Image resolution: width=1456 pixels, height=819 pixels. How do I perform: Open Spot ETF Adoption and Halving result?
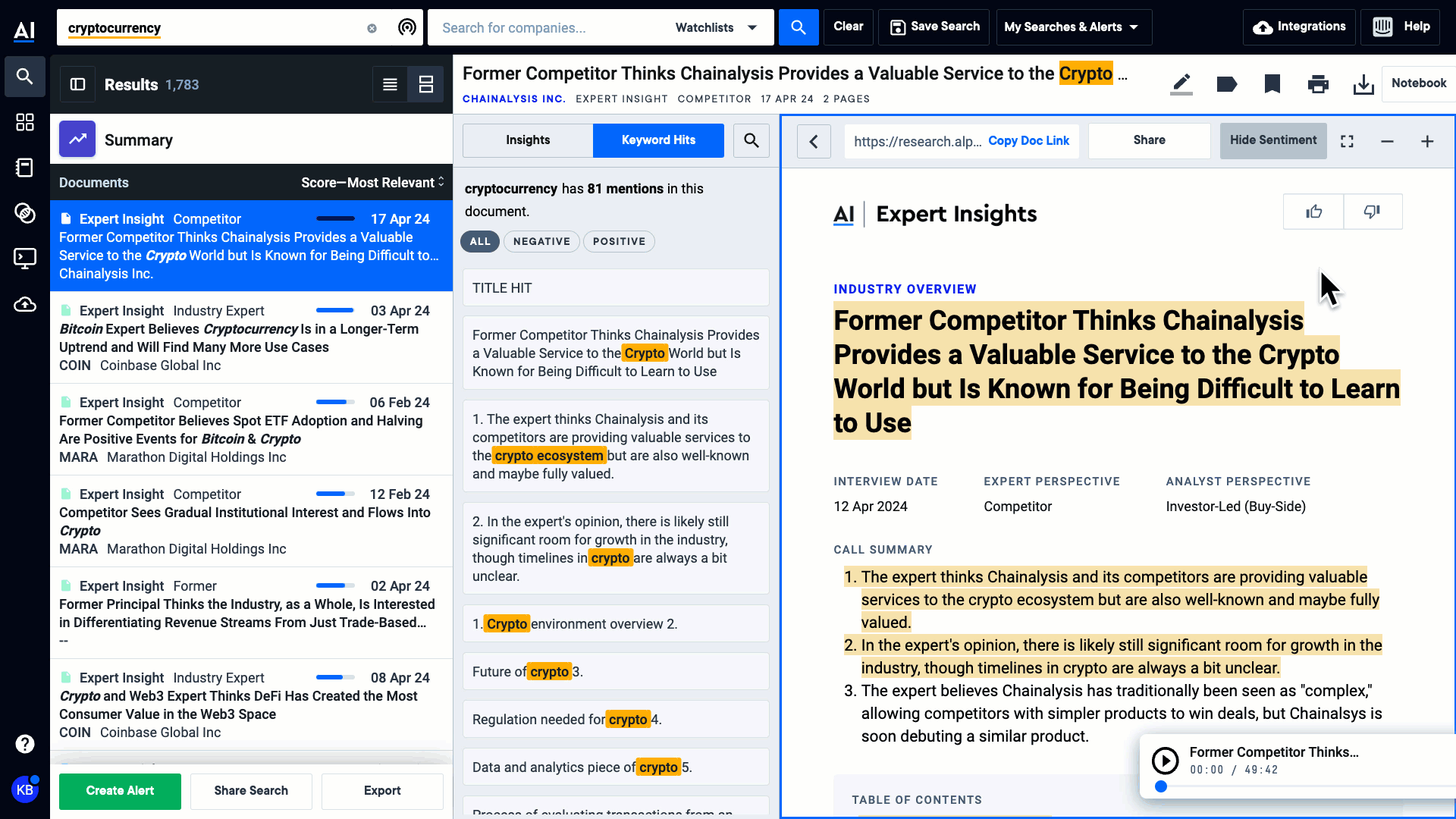tap(251, 430)
